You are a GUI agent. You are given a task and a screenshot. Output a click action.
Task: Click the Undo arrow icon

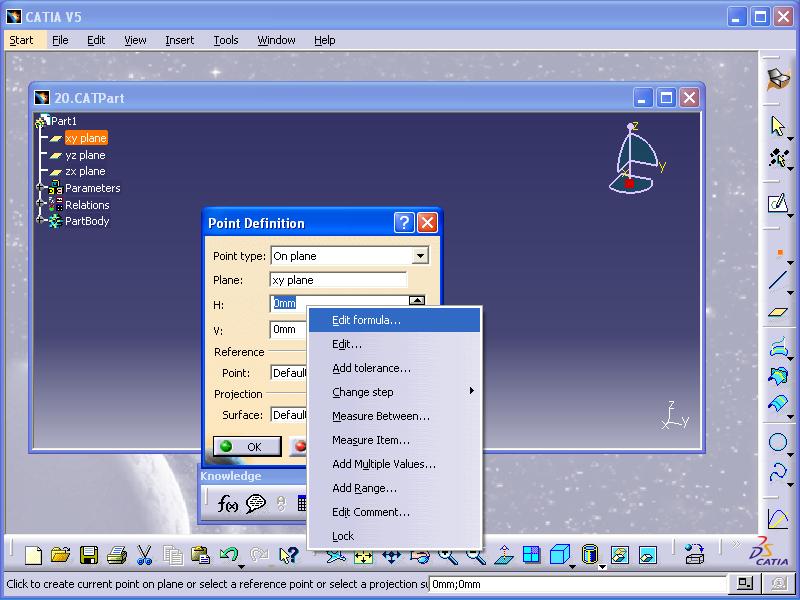tap(229, 555)
